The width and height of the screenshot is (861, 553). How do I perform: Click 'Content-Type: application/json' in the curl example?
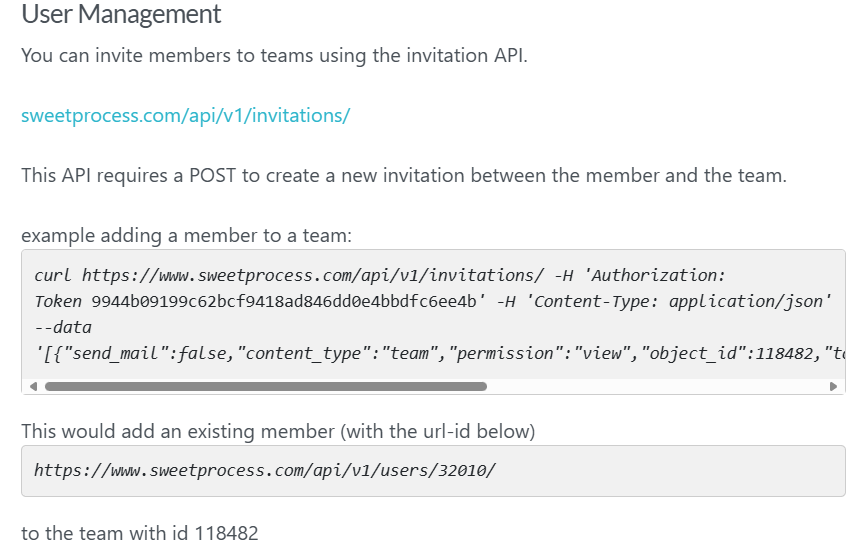(x=678, y=301)
